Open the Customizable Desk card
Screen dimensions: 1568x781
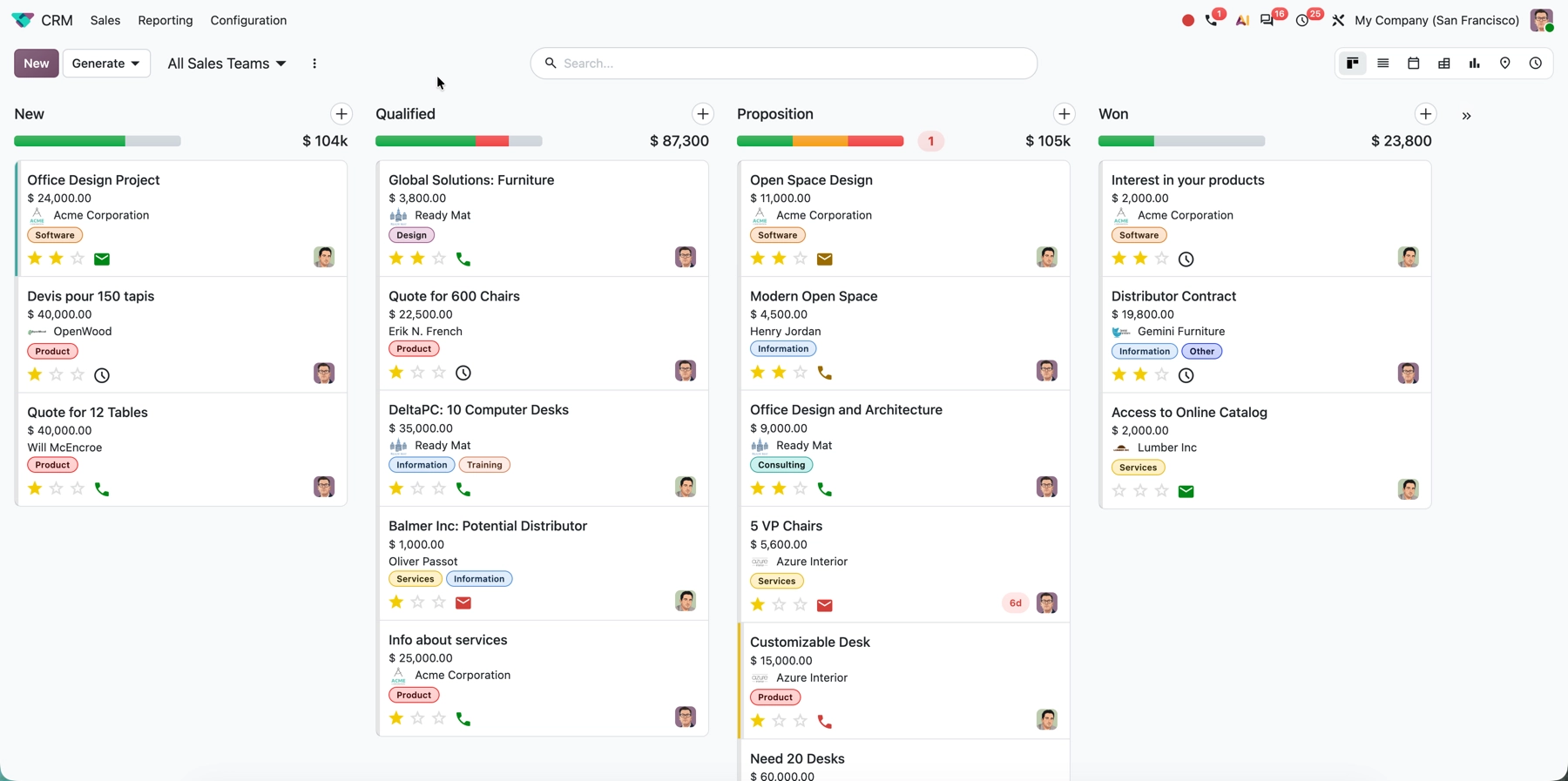pos(903,681)
